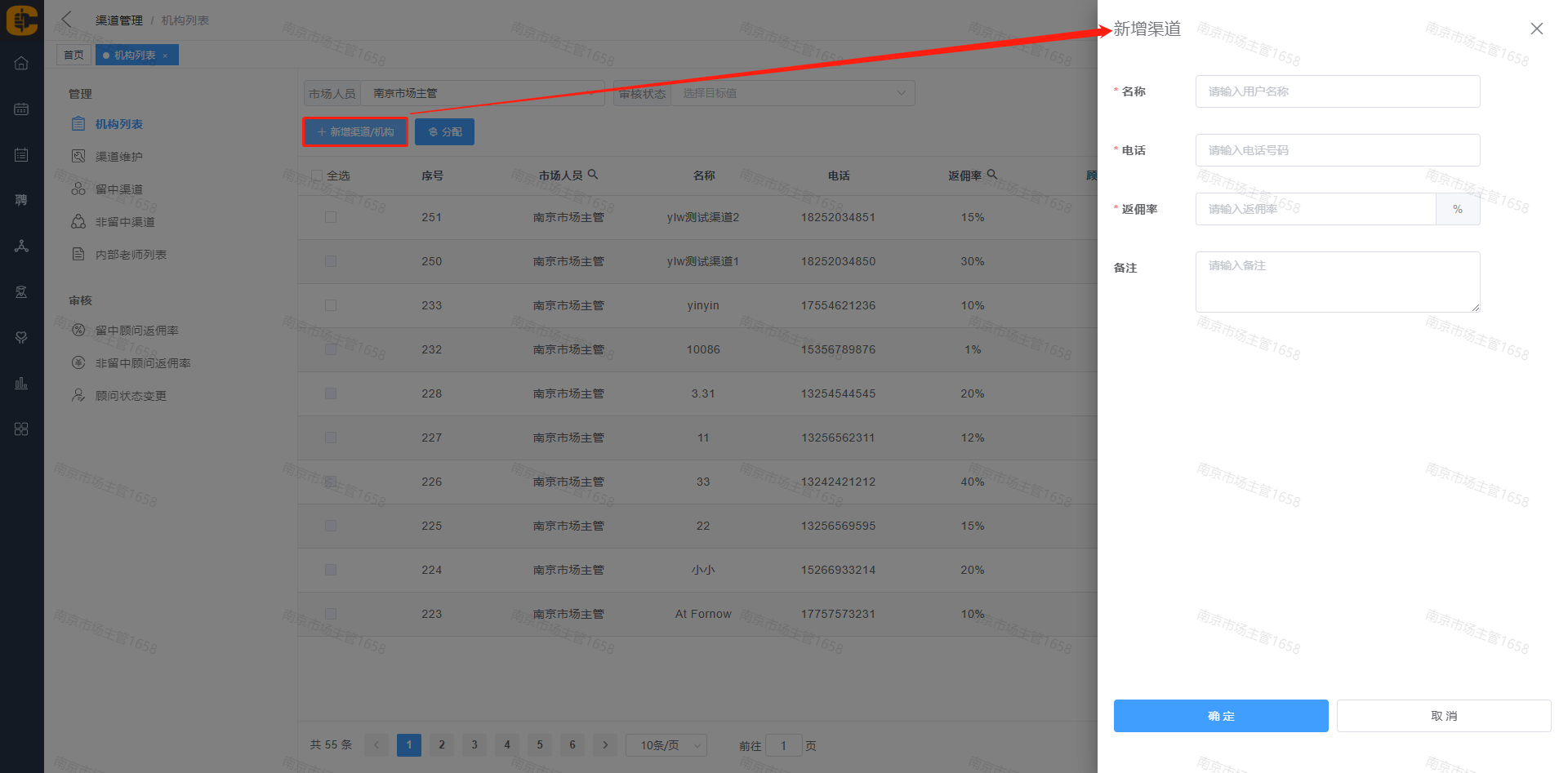Expand the 审核状态 dropdown

(792, 93)
